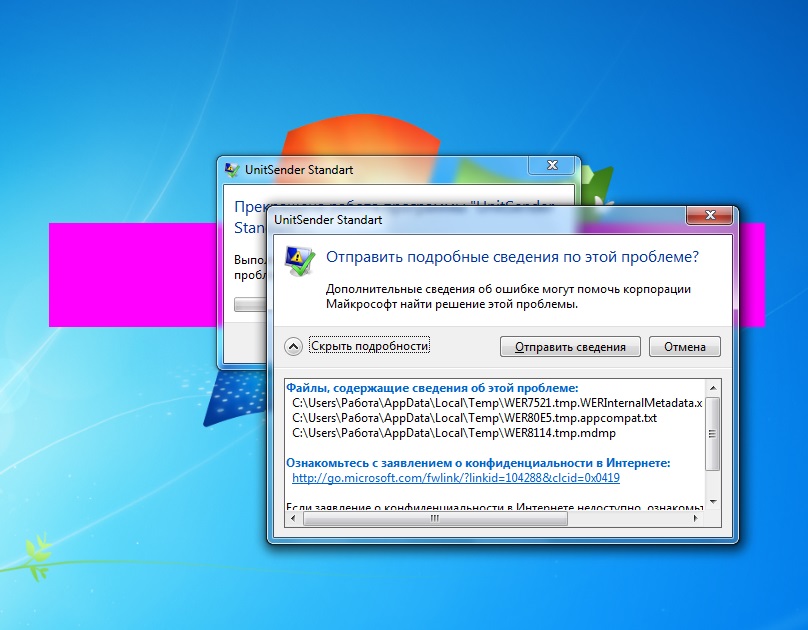Select the WER80E5.tmp.appcompat.txt file path

point(474,418)
